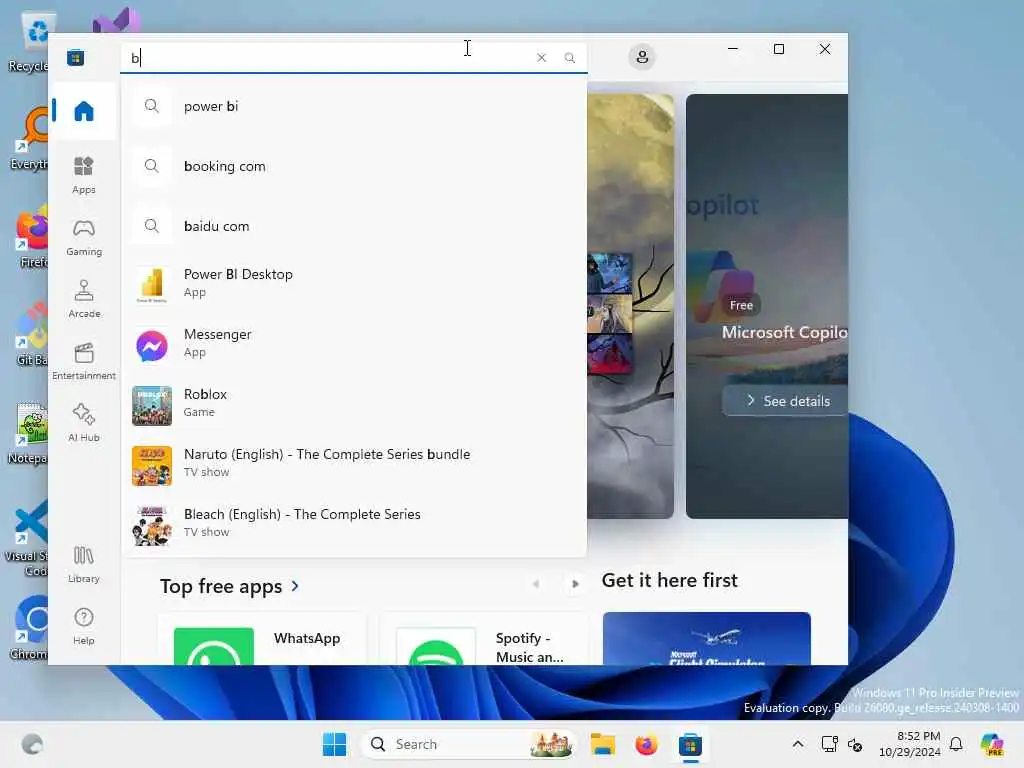The height and width of the screenshot is (768, 1024).
Task: Open the clock and date panel
Action: click(910, 744)
